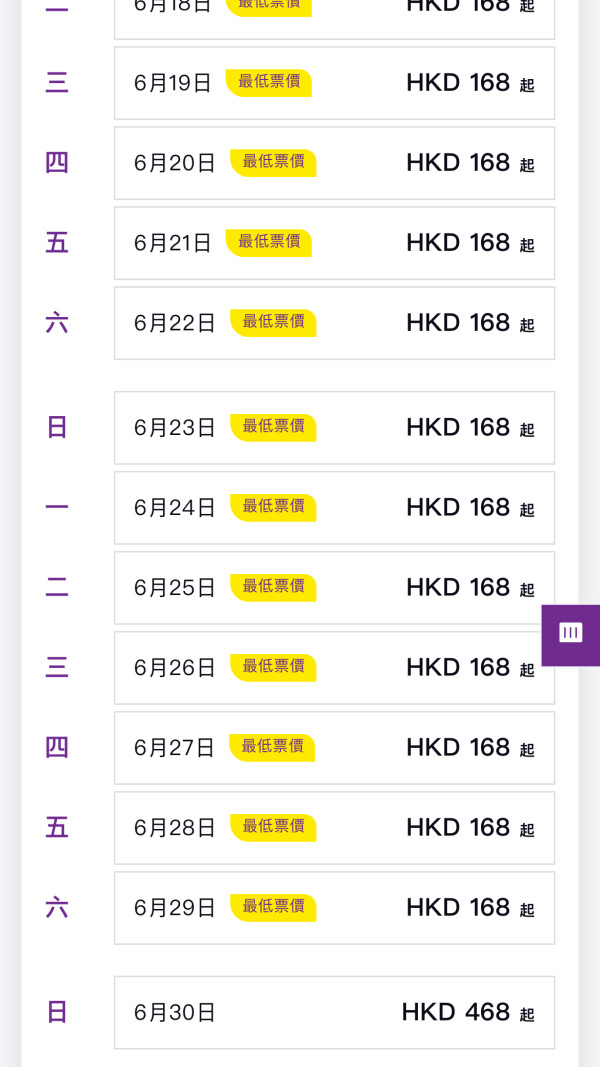Choose the 6月28日 Friday fare
This screenshot has width=600, height=1067.
[x=334, y=828]
